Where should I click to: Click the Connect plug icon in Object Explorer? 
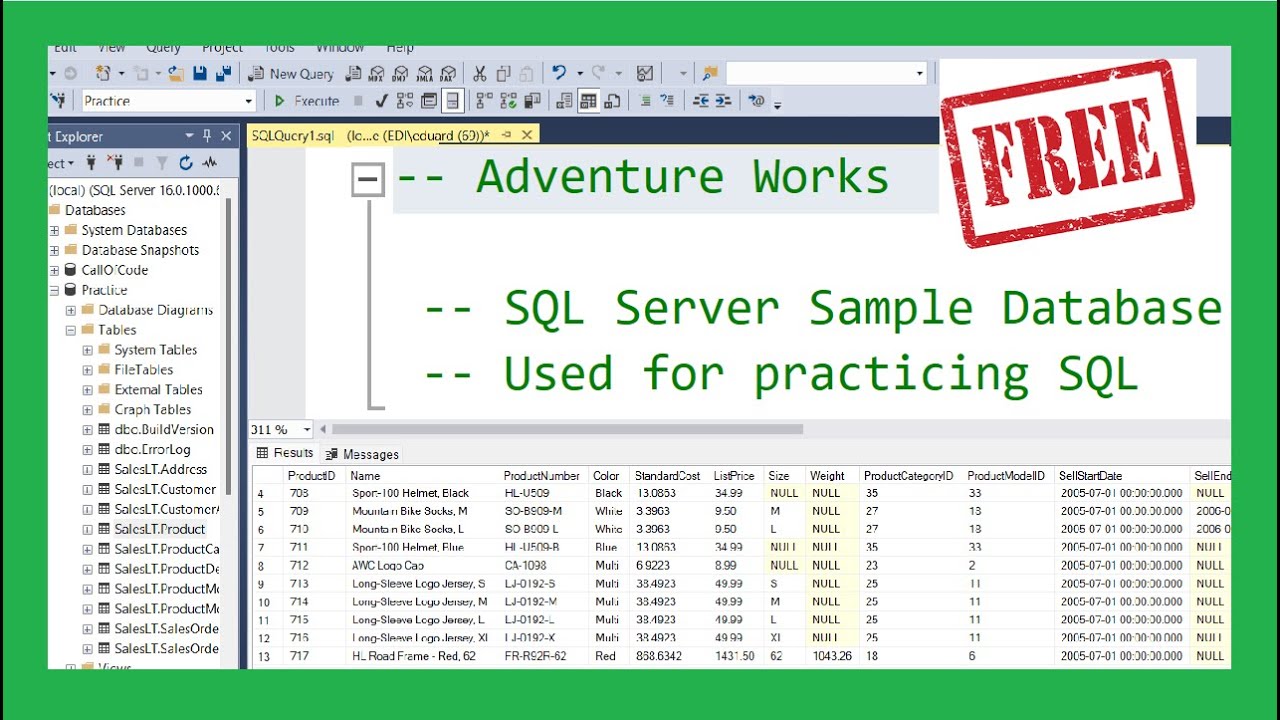pyautogui.click(x=92, y=163)
